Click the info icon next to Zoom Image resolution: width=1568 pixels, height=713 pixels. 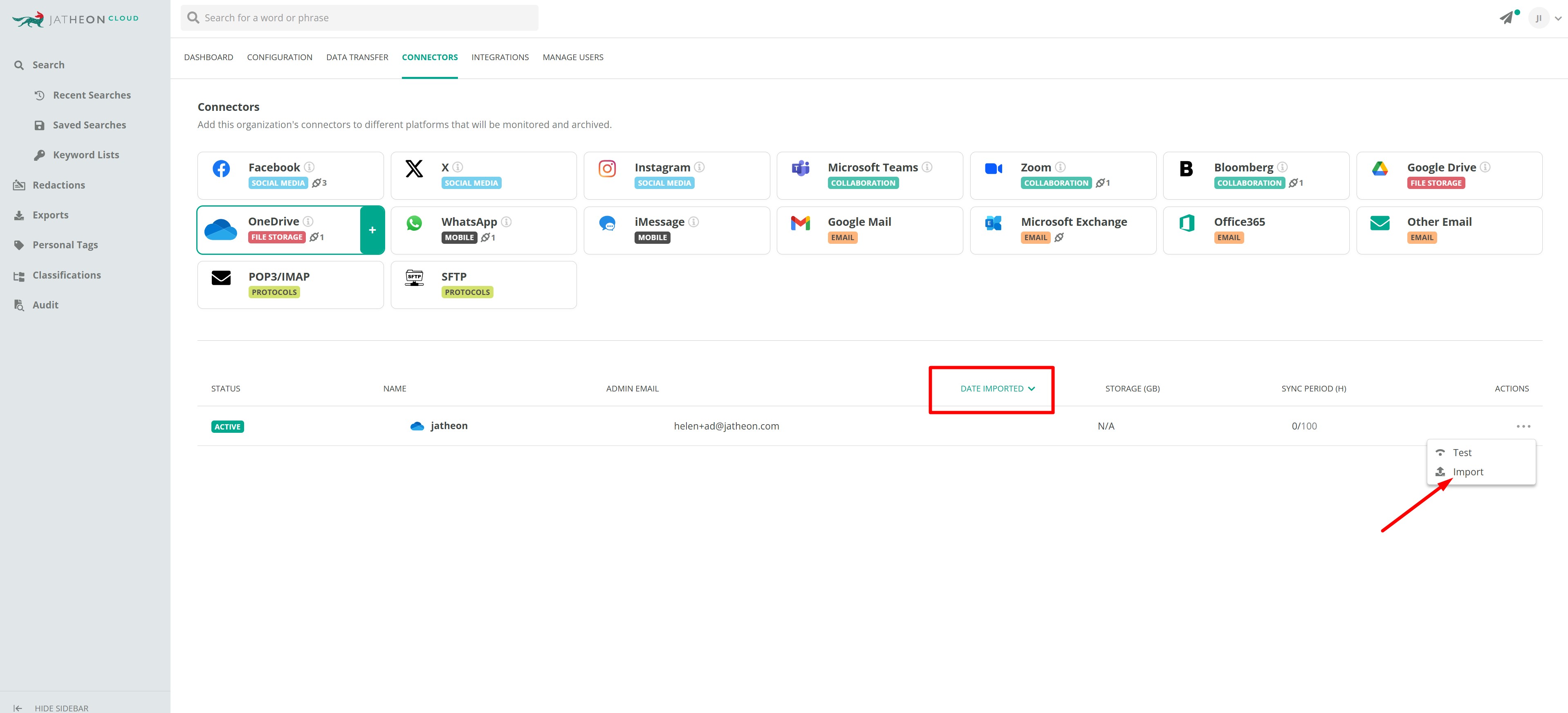(x=1060, y=167)
